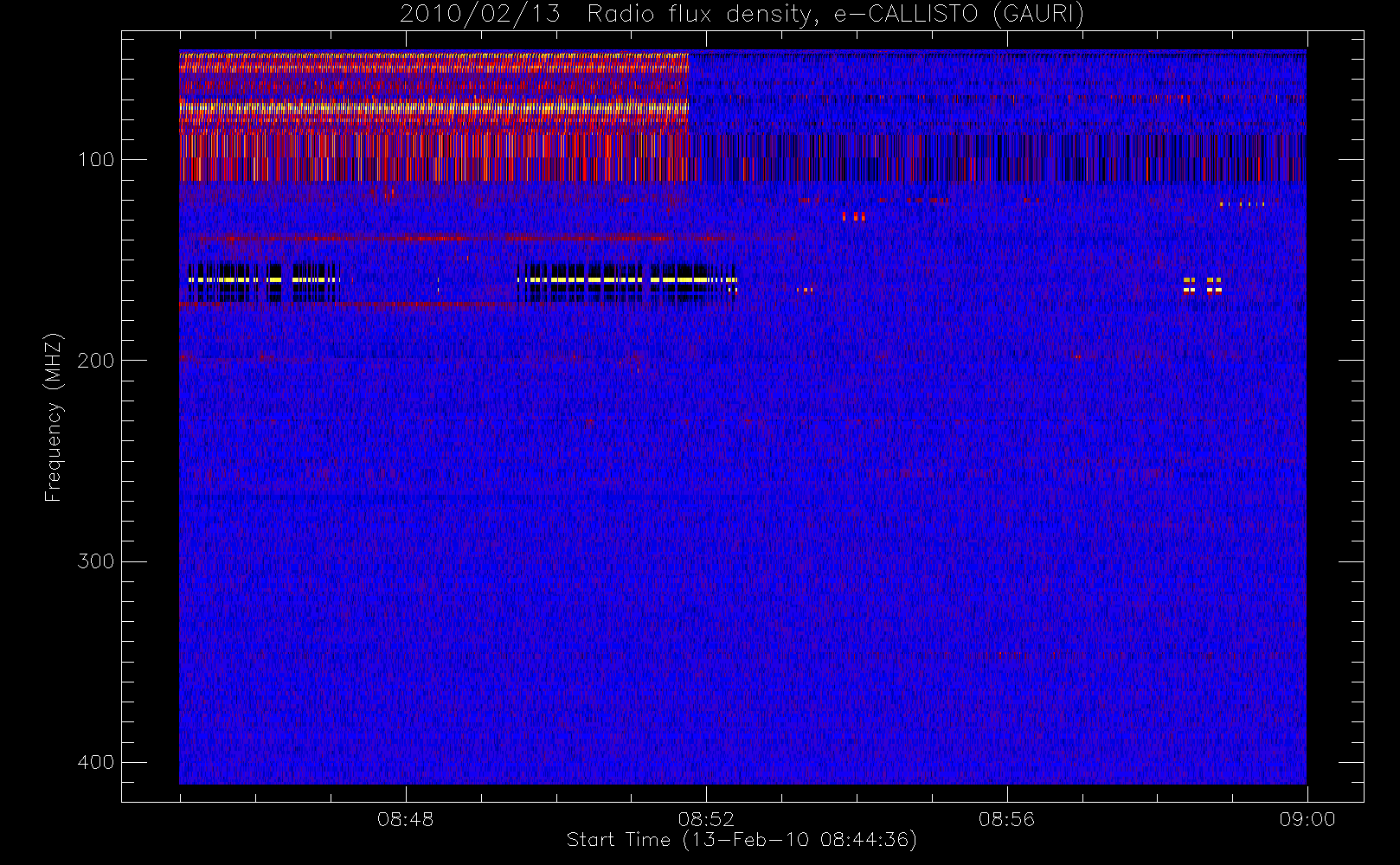Screen dimensions: 1400x865
Task: Click the 'Frequency (MHZ)' axis label
Action: click(54, 417)
